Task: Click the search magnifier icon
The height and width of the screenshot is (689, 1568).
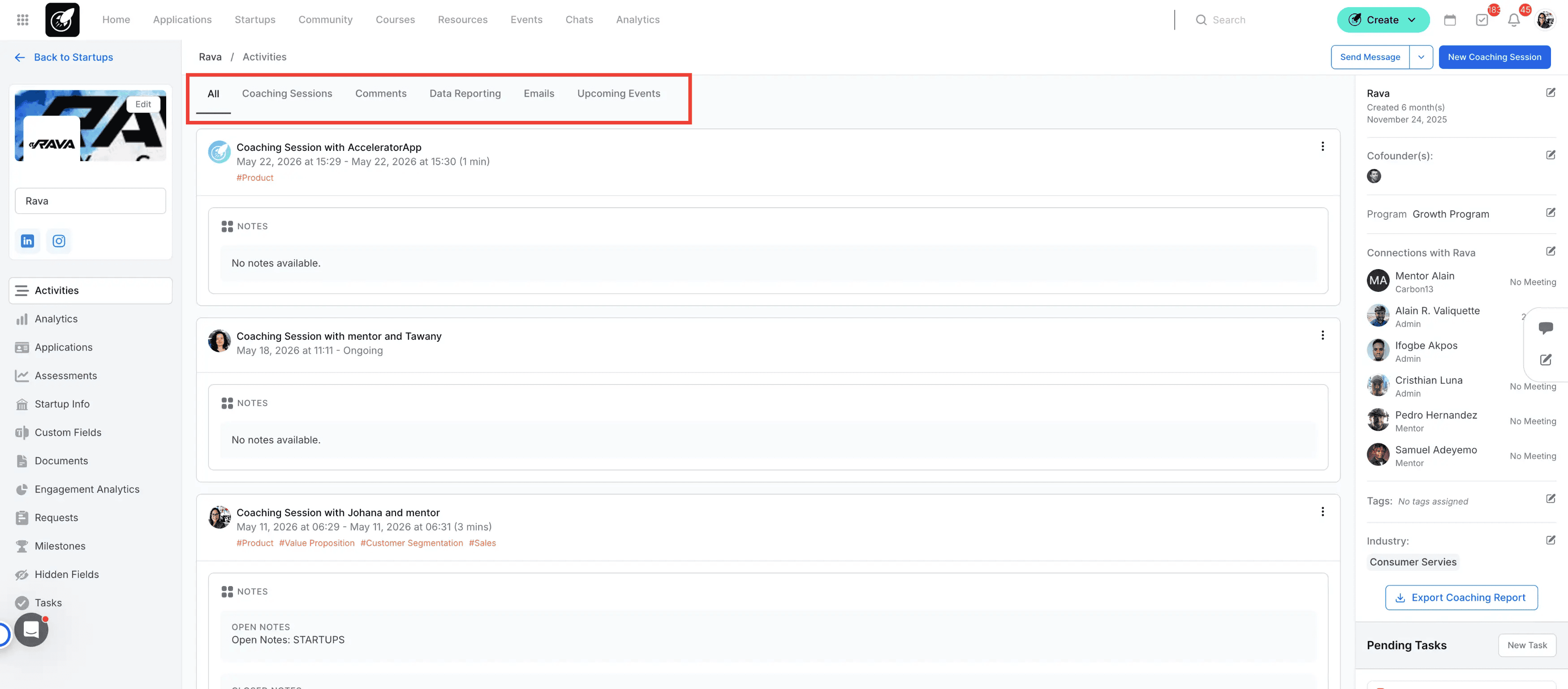Action: 1201,20
